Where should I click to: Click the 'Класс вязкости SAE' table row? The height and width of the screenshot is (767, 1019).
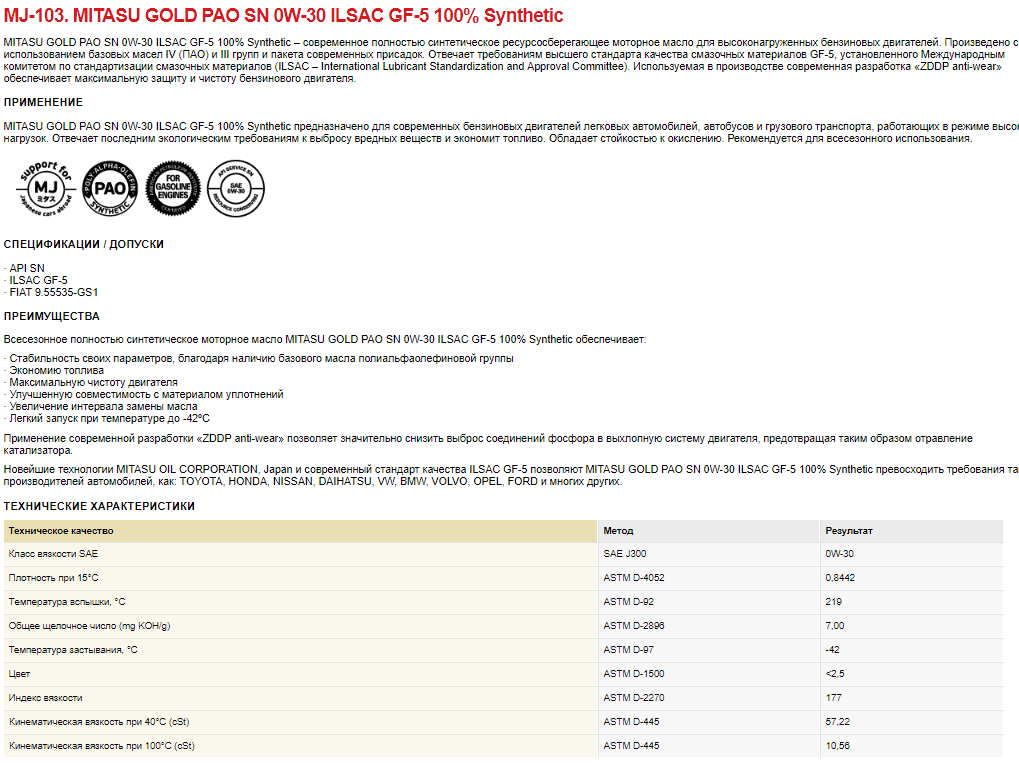point(53,554)
